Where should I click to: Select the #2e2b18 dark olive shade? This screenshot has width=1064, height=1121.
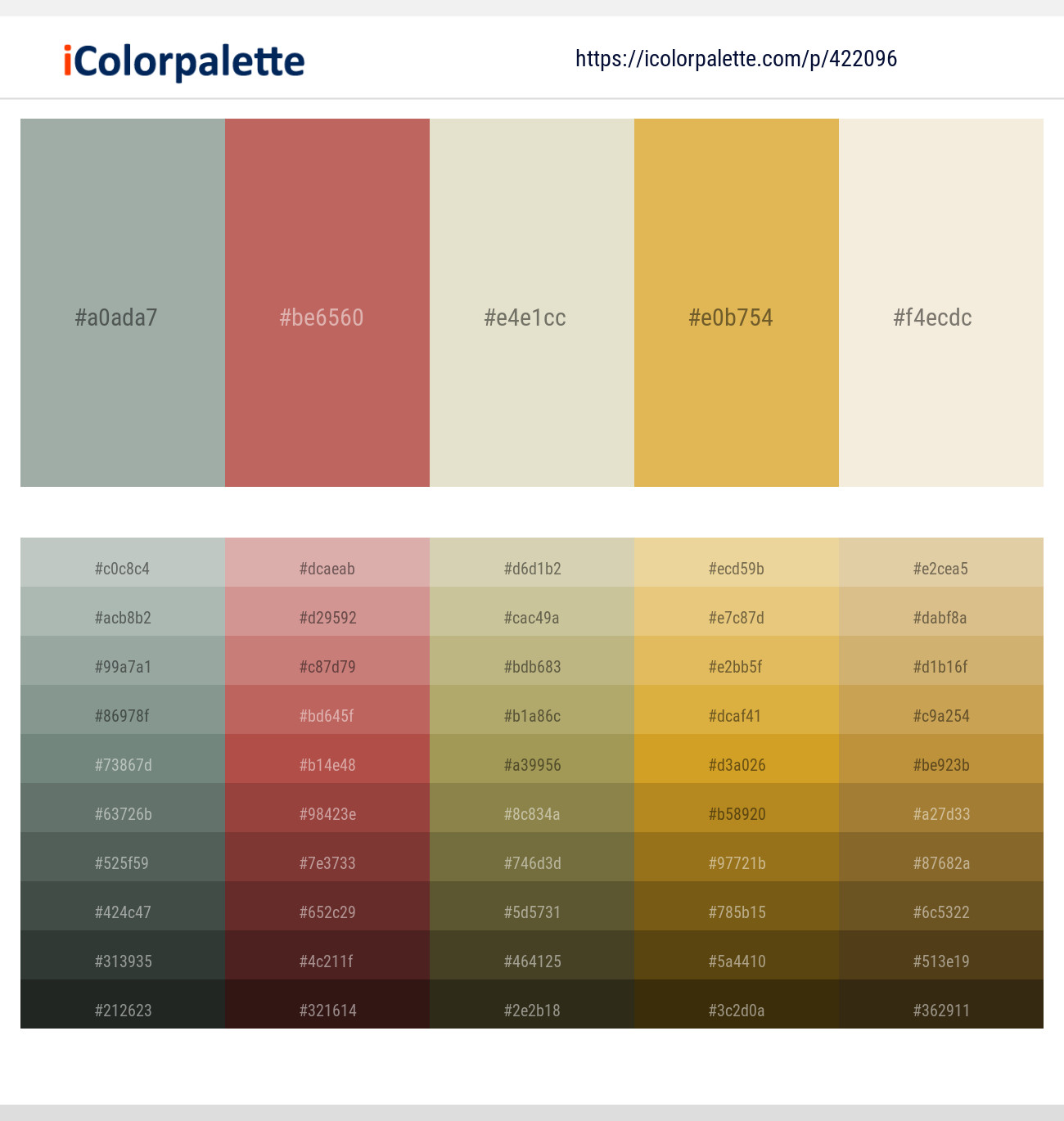click(531, 1011)
